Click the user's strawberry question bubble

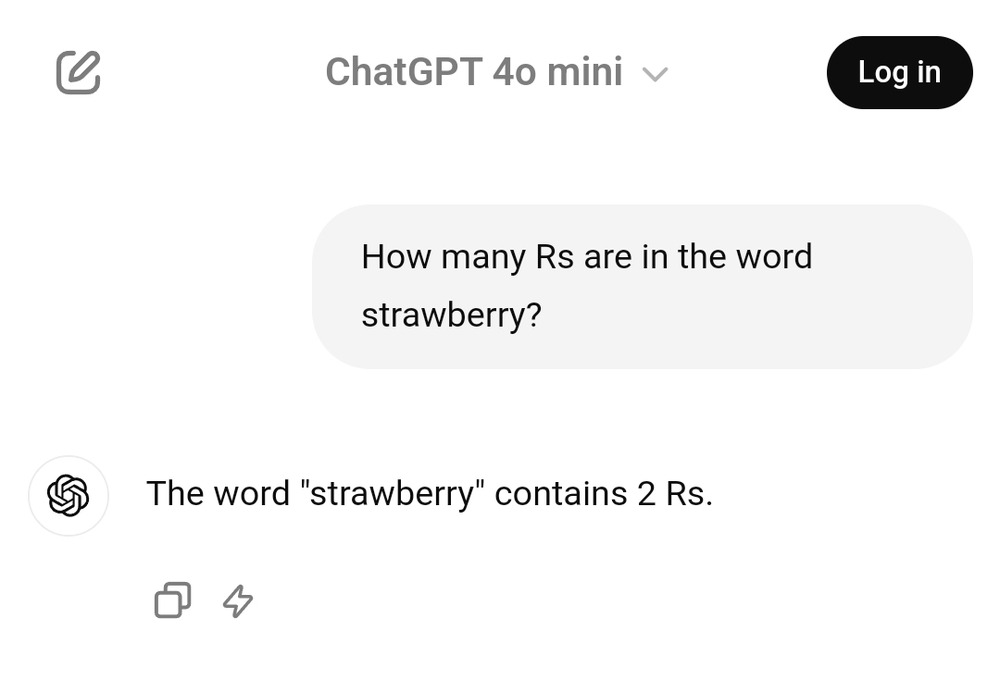coord(642,287)
